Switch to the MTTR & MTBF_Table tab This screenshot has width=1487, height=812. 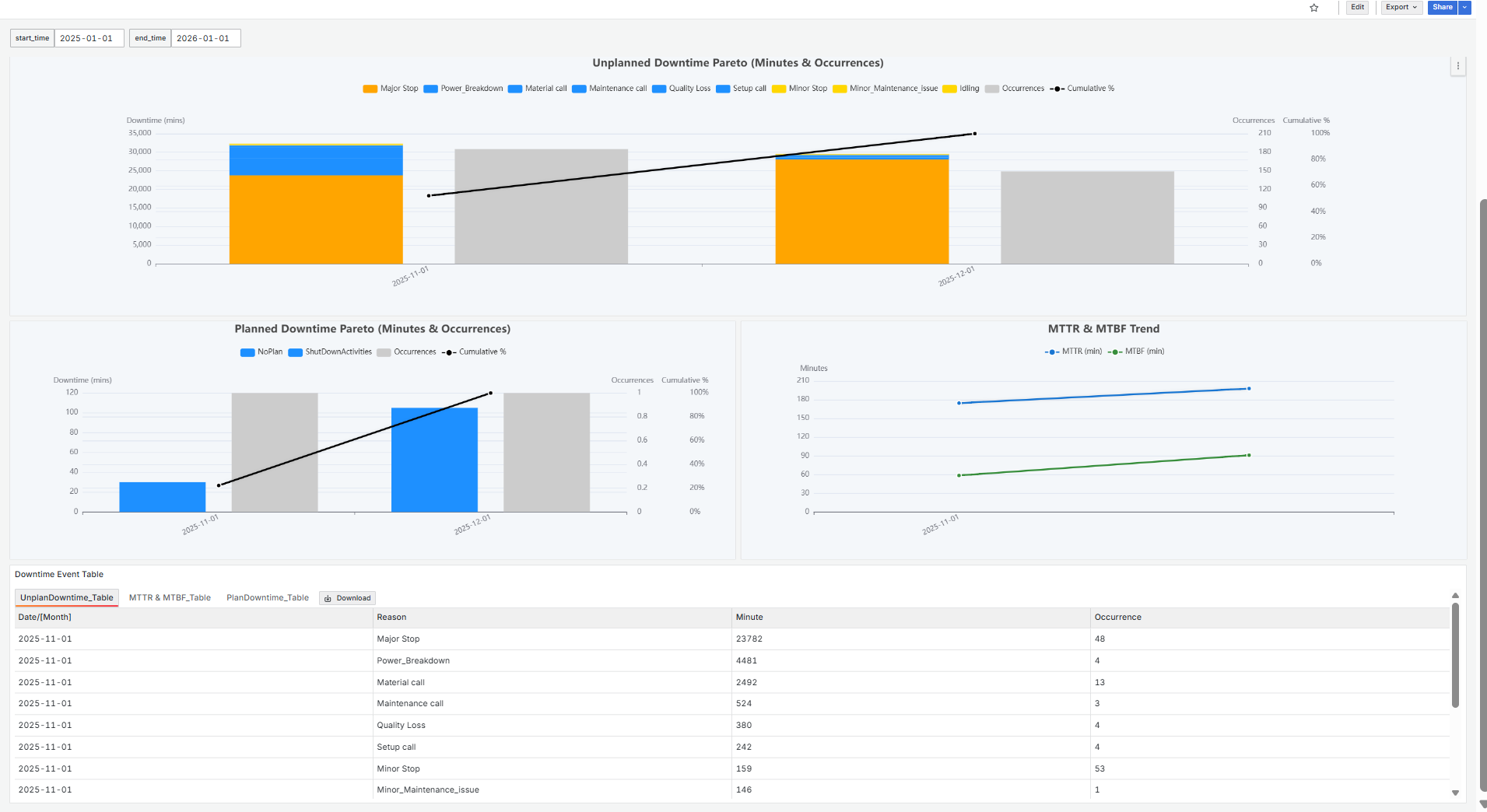(170, 598)
